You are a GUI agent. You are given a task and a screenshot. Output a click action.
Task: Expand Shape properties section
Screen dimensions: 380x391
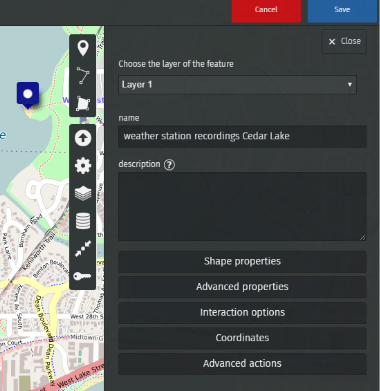[242, 261]
